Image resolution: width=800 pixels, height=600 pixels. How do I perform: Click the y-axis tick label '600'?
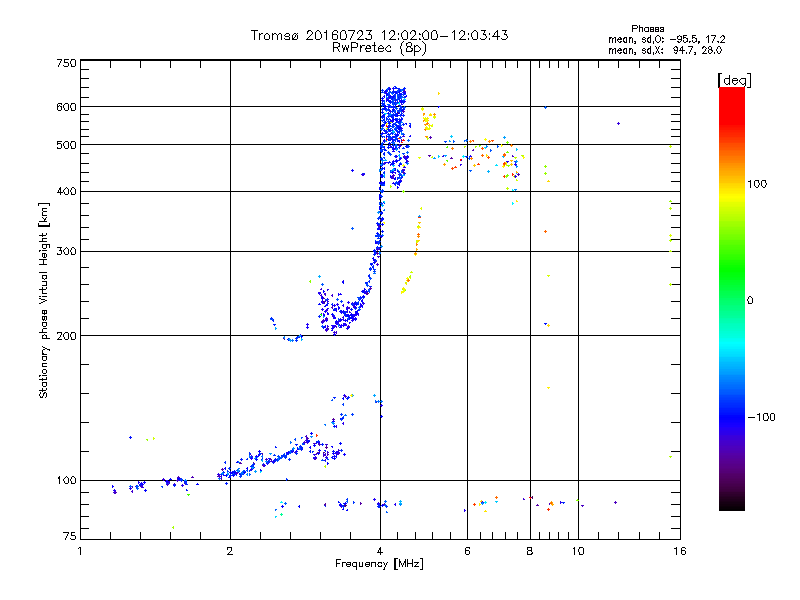(66, 107)
